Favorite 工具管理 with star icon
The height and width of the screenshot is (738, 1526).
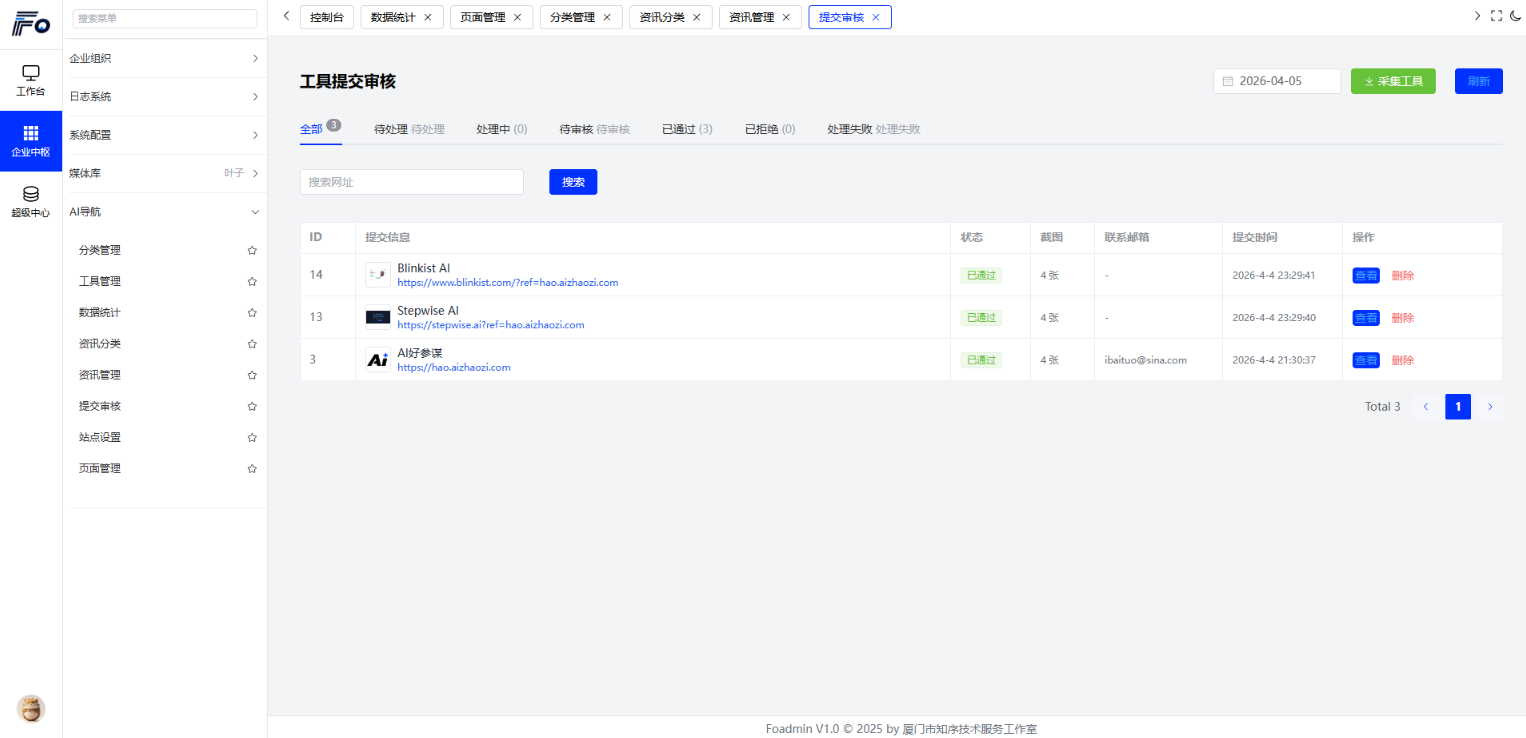click(252, 281)
